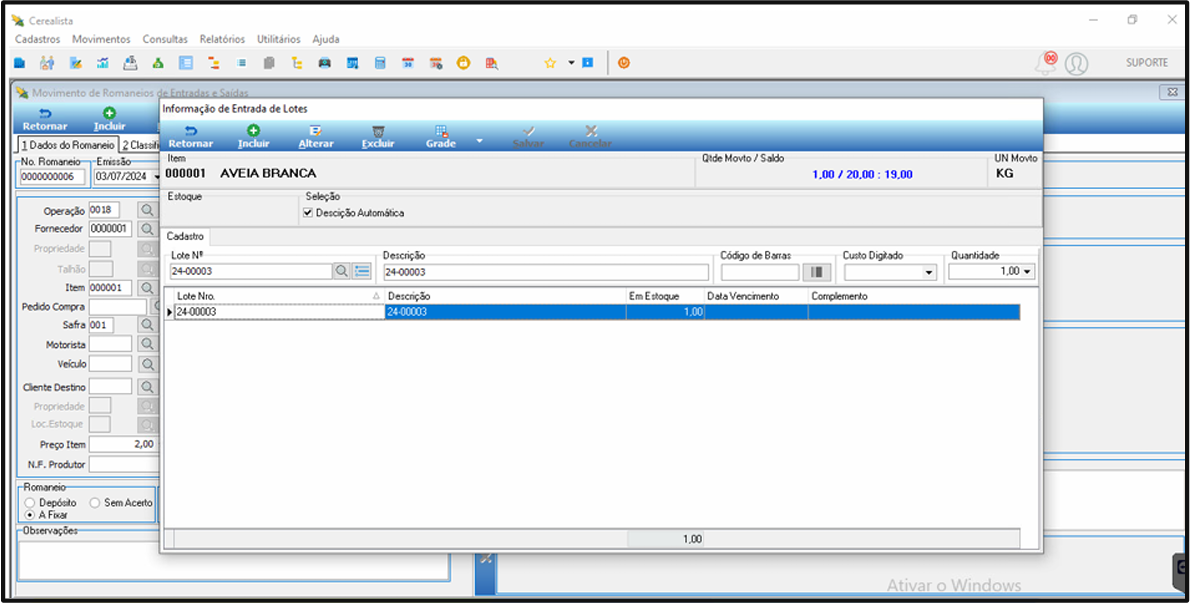Click the magnifier beside Lote Nº field

[x=342, y=272]
